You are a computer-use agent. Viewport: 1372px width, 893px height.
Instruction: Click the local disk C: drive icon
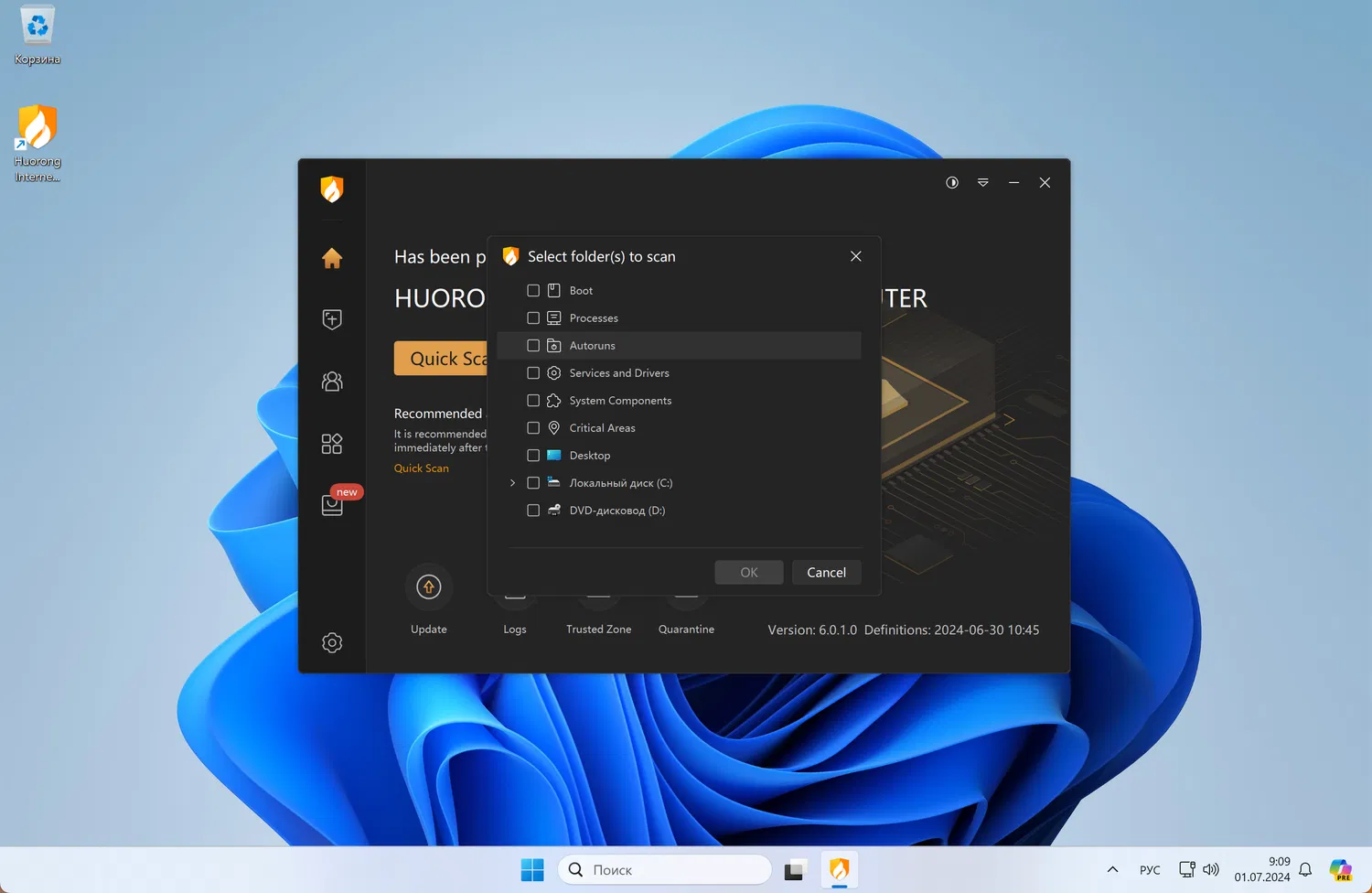pos(553,482)
